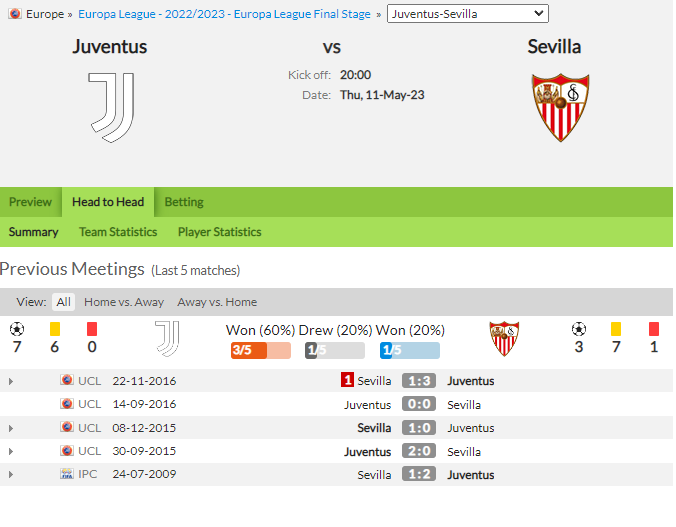The image size is (676, 527).
Task: Click the small Juventus logo in summary row
Action: point(167,339)
